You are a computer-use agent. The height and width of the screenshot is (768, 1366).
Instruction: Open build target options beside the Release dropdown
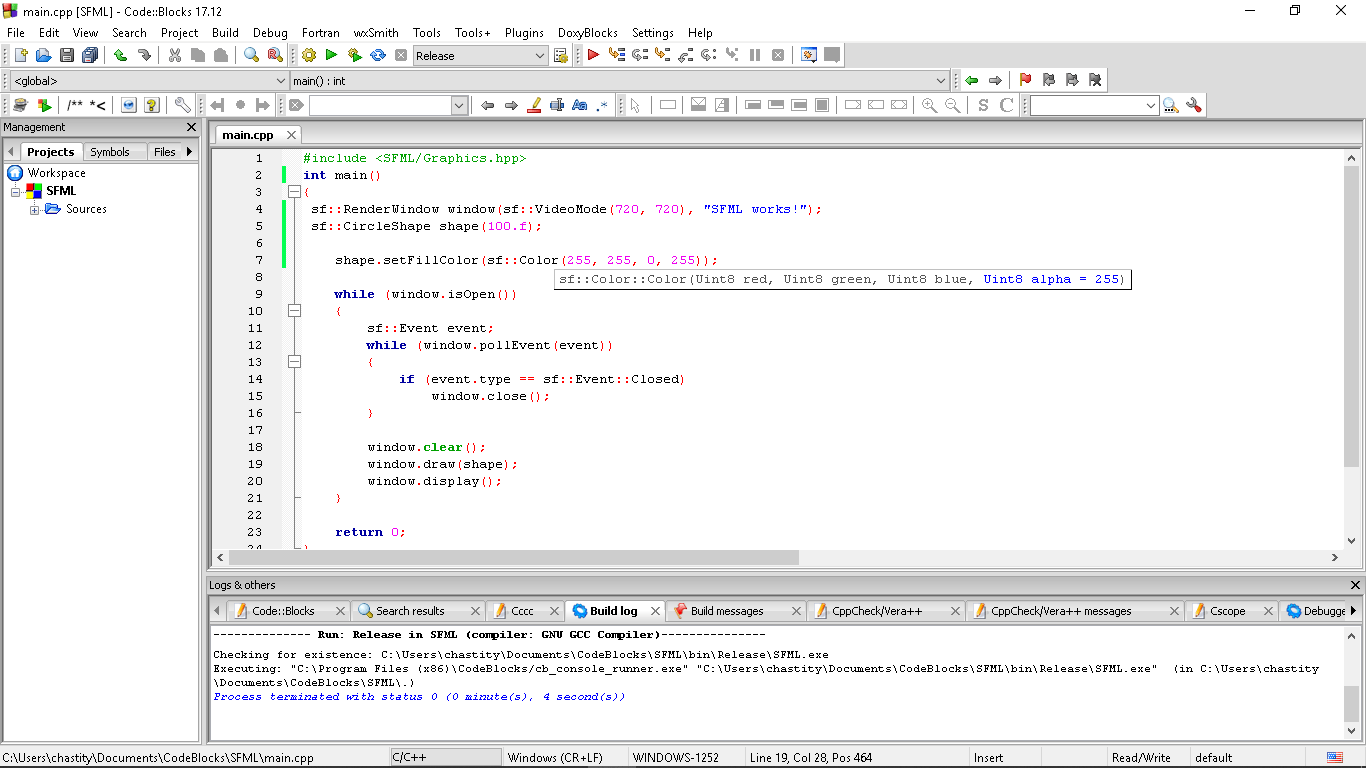click(x=561, y=55)
